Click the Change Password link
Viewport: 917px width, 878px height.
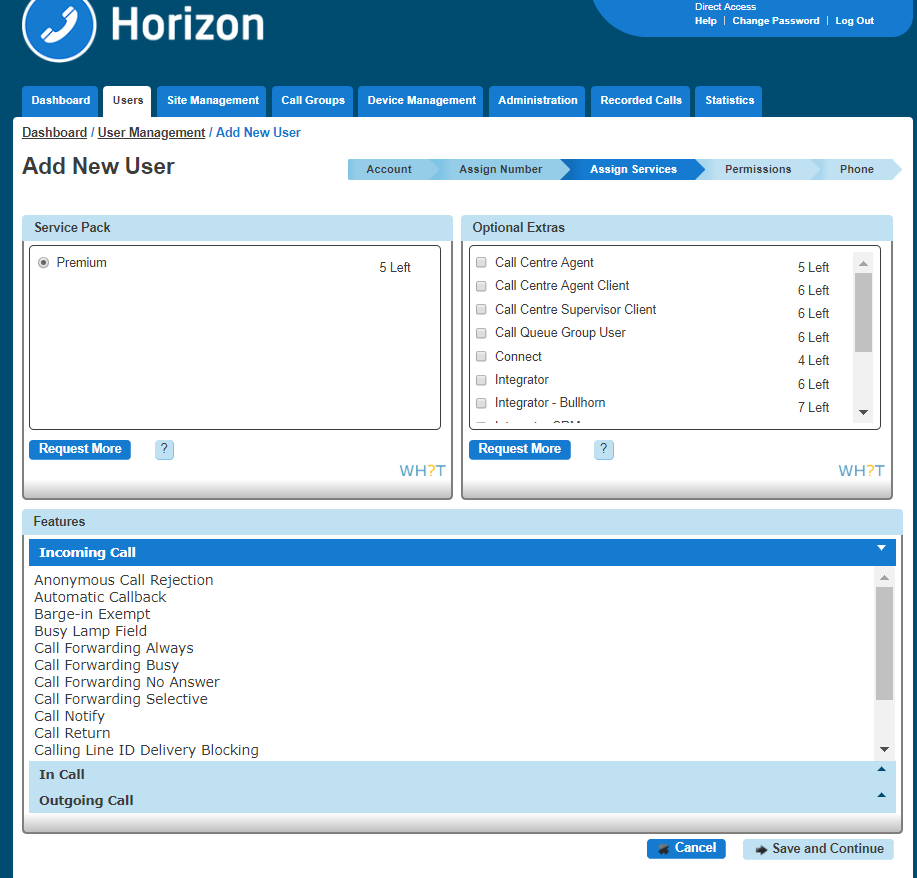click(775, 21)
